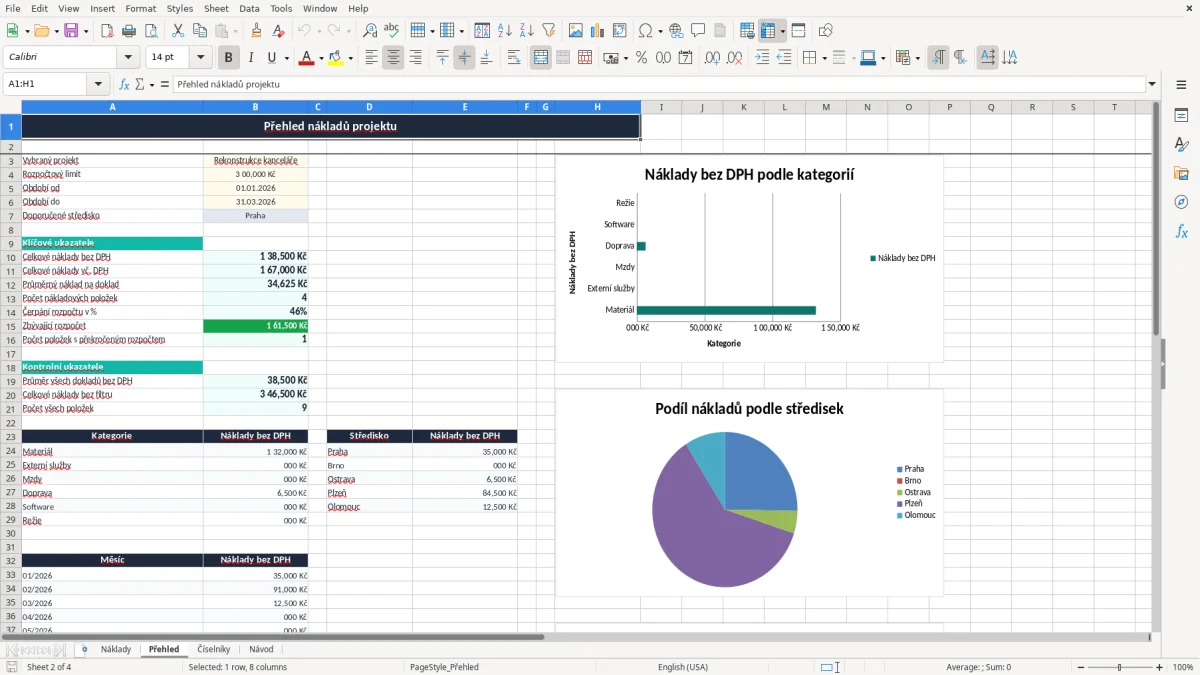Screen dimensions: 1200x675
Task: Click the formula input line
Action: (658, 85)
